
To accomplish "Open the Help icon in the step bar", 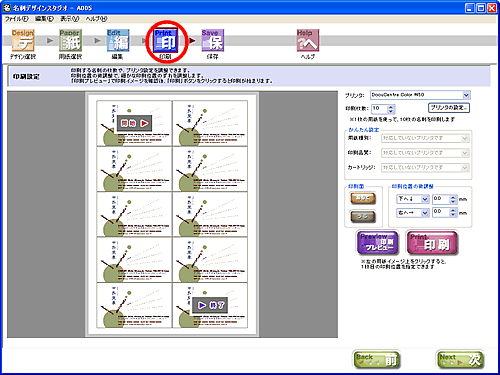I will (x=308, y=40).
